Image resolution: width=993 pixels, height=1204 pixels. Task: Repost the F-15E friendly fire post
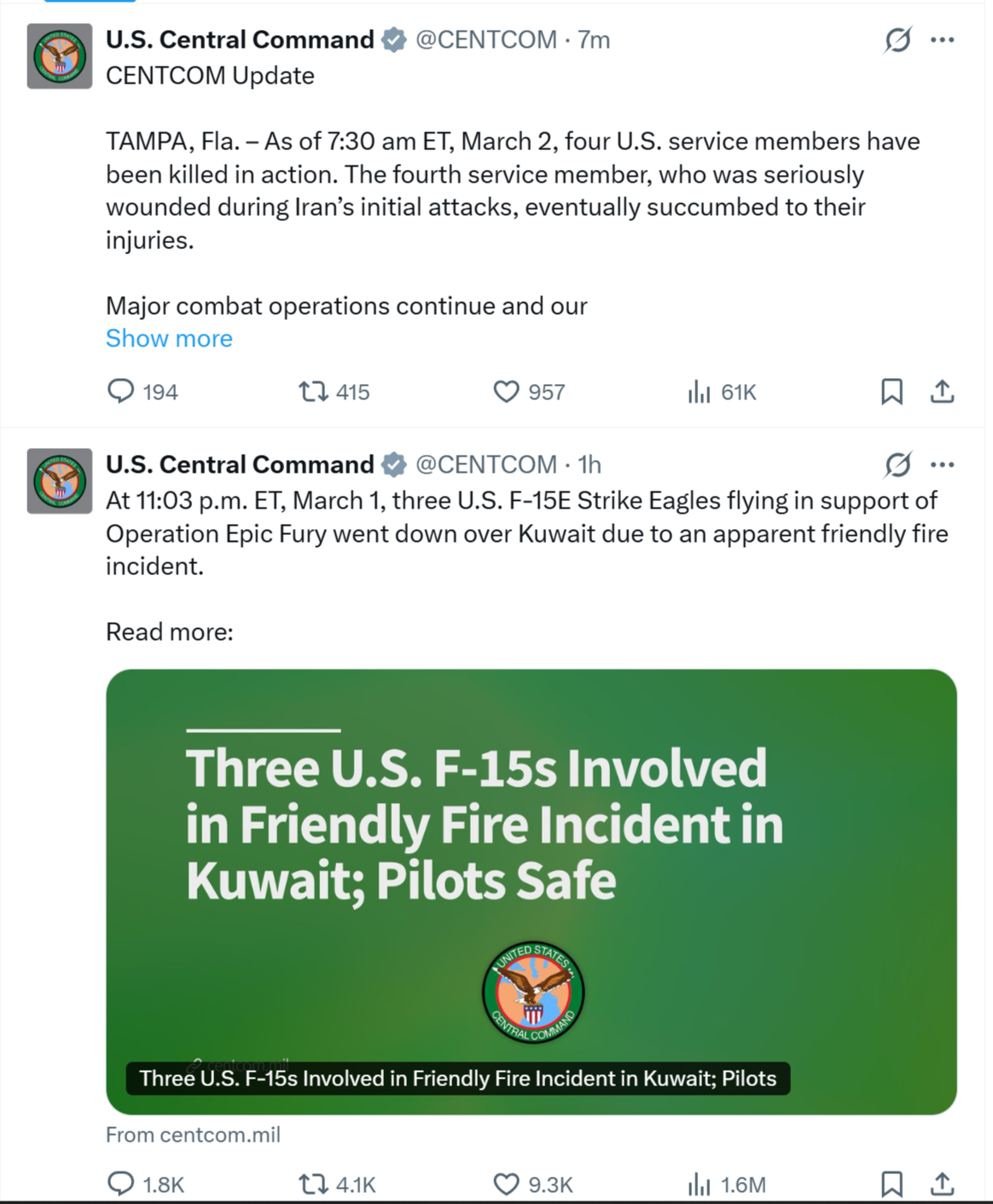(x=313, y=1184)
